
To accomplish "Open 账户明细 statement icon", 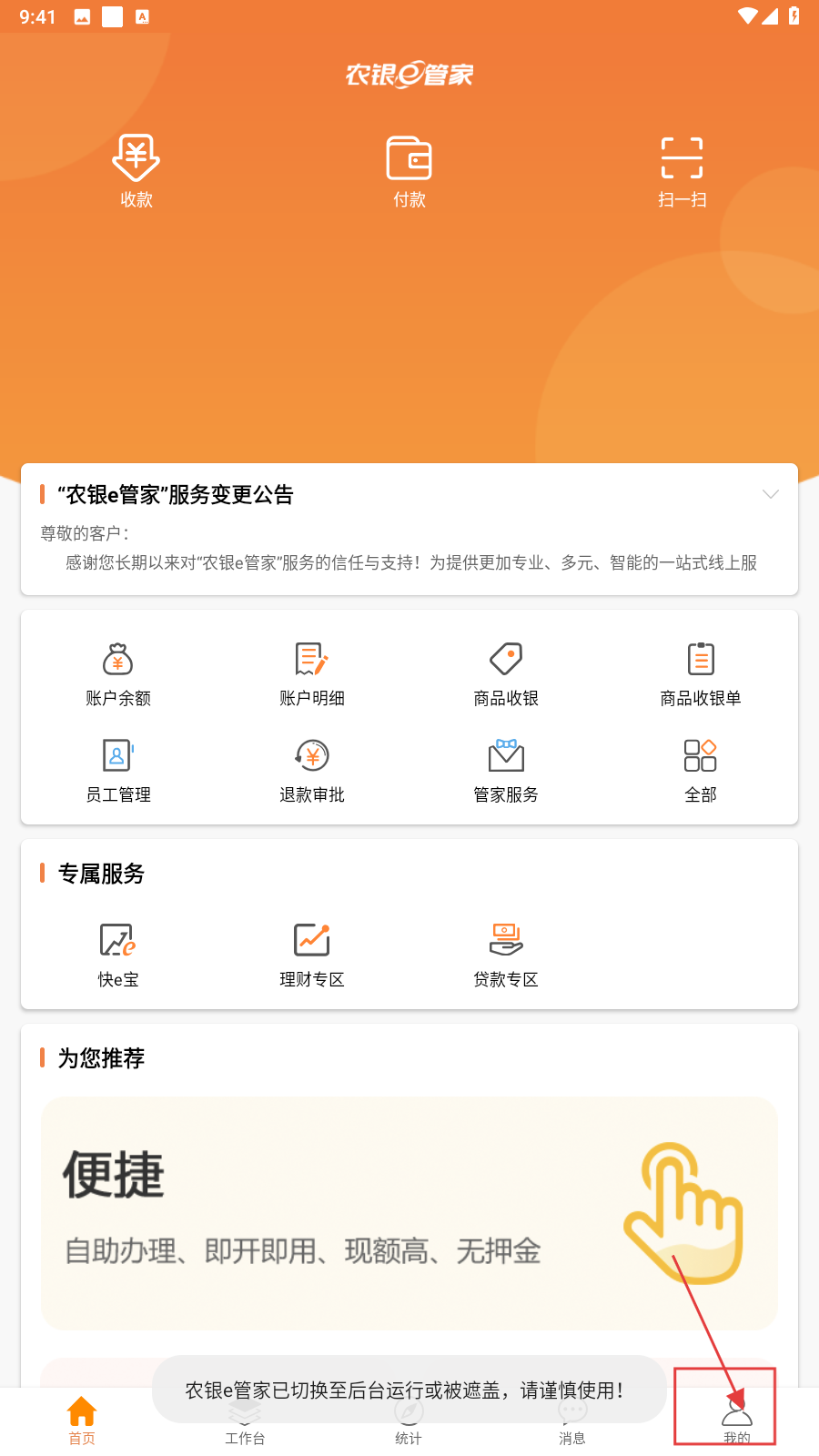I will tap(312, 659).
